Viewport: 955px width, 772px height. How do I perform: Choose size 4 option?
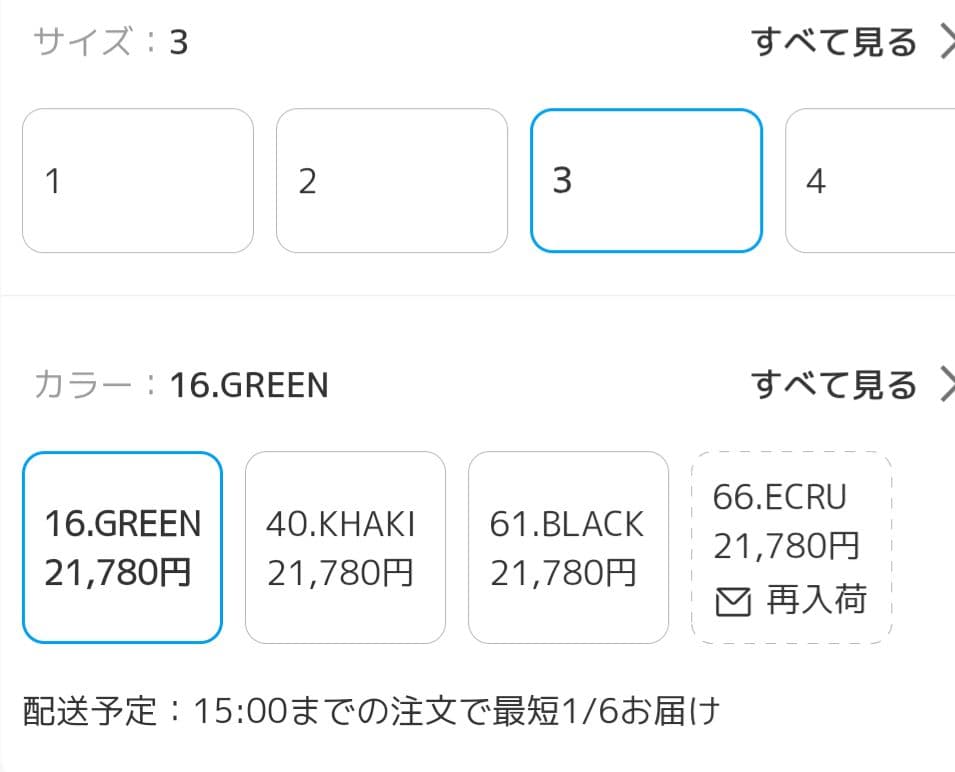(870, 181)
